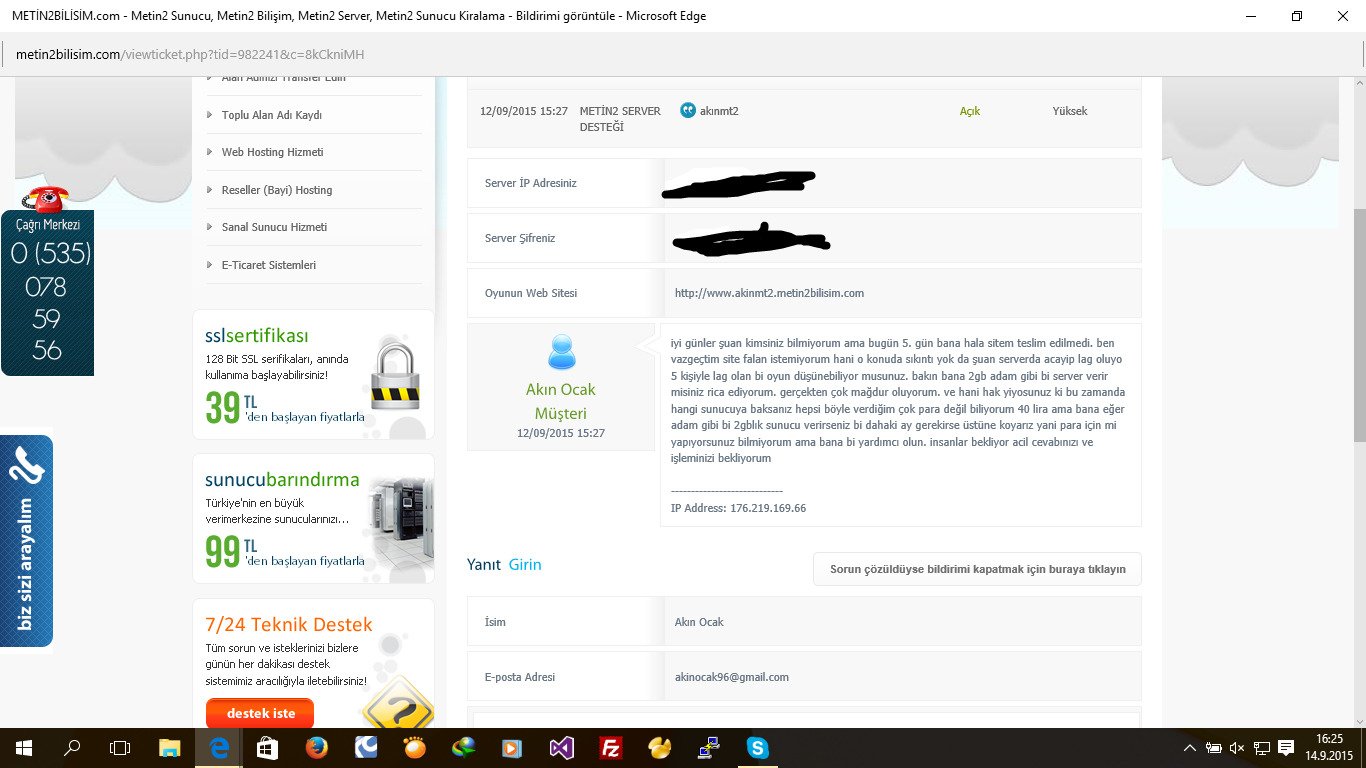Click the Oyunun Web Sitesi label
1366x768 pixels.
pos(531,293)
